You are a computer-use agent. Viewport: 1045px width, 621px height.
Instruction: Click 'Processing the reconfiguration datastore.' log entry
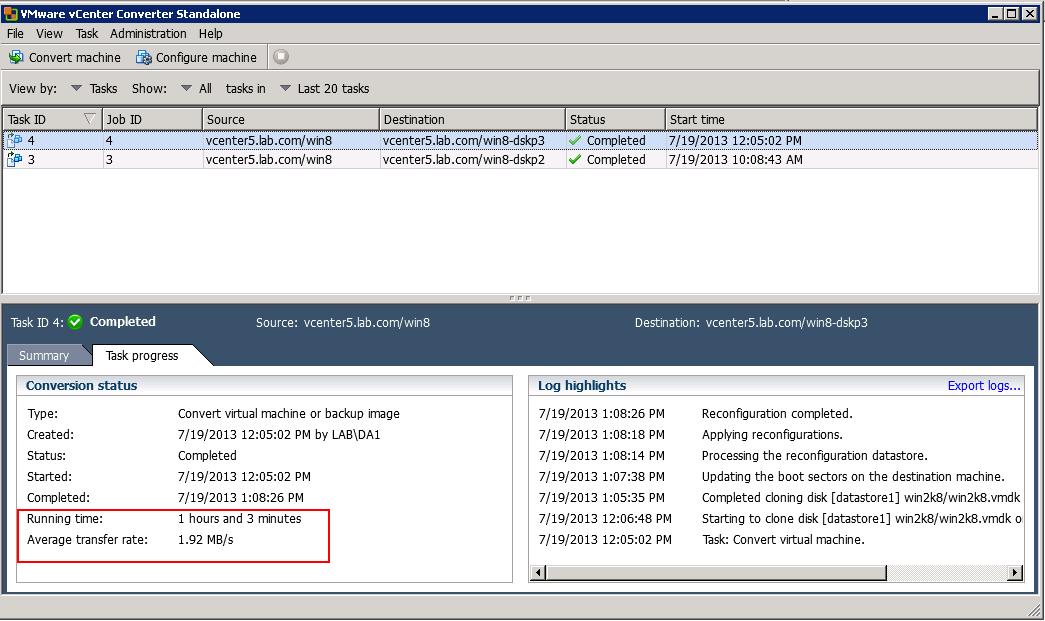(814, 456)
